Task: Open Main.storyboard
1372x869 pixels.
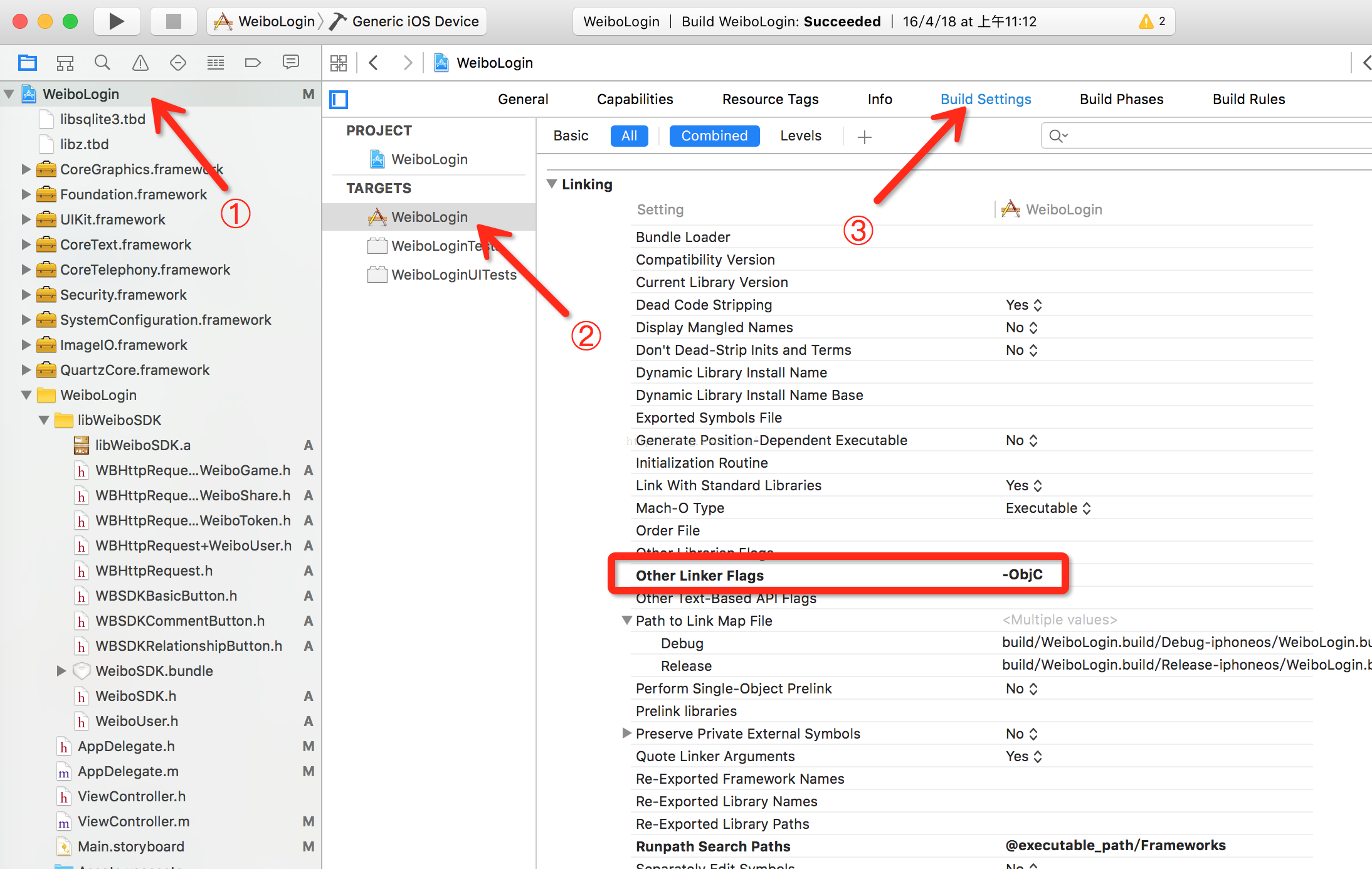Action: (x=130, y=846)
